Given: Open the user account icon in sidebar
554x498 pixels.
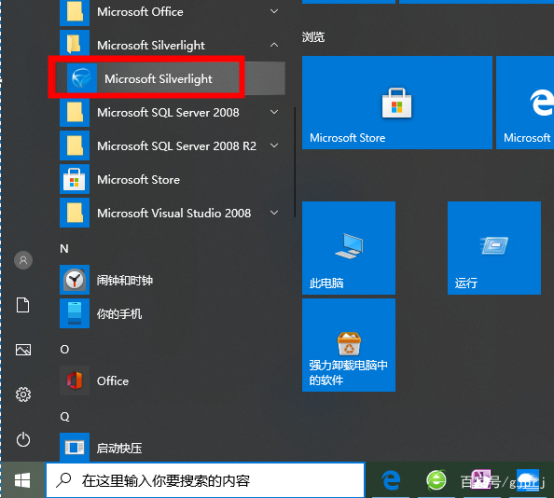Looking at the screenshot, I should click(23, 260).
